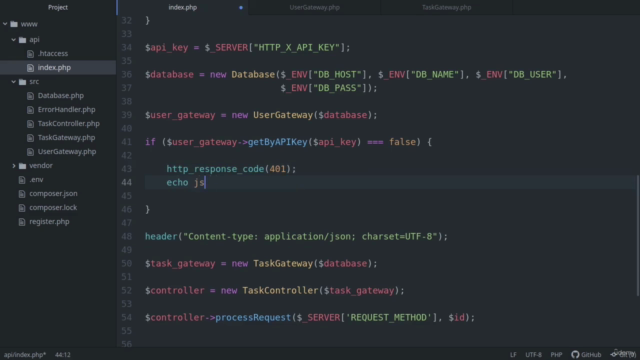640x360 pixels.
Task: Select the www root folder label
Action: point(29,24)
